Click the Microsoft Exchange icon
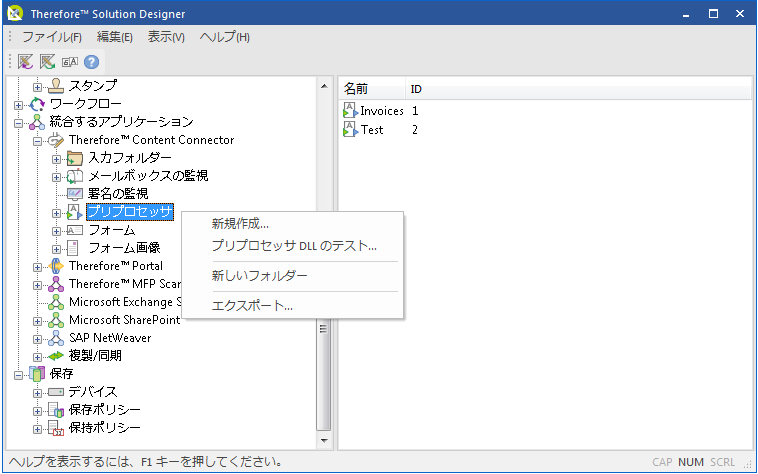Image resolution: width=758 pixels, height=474 pixels. click(56, 302)
